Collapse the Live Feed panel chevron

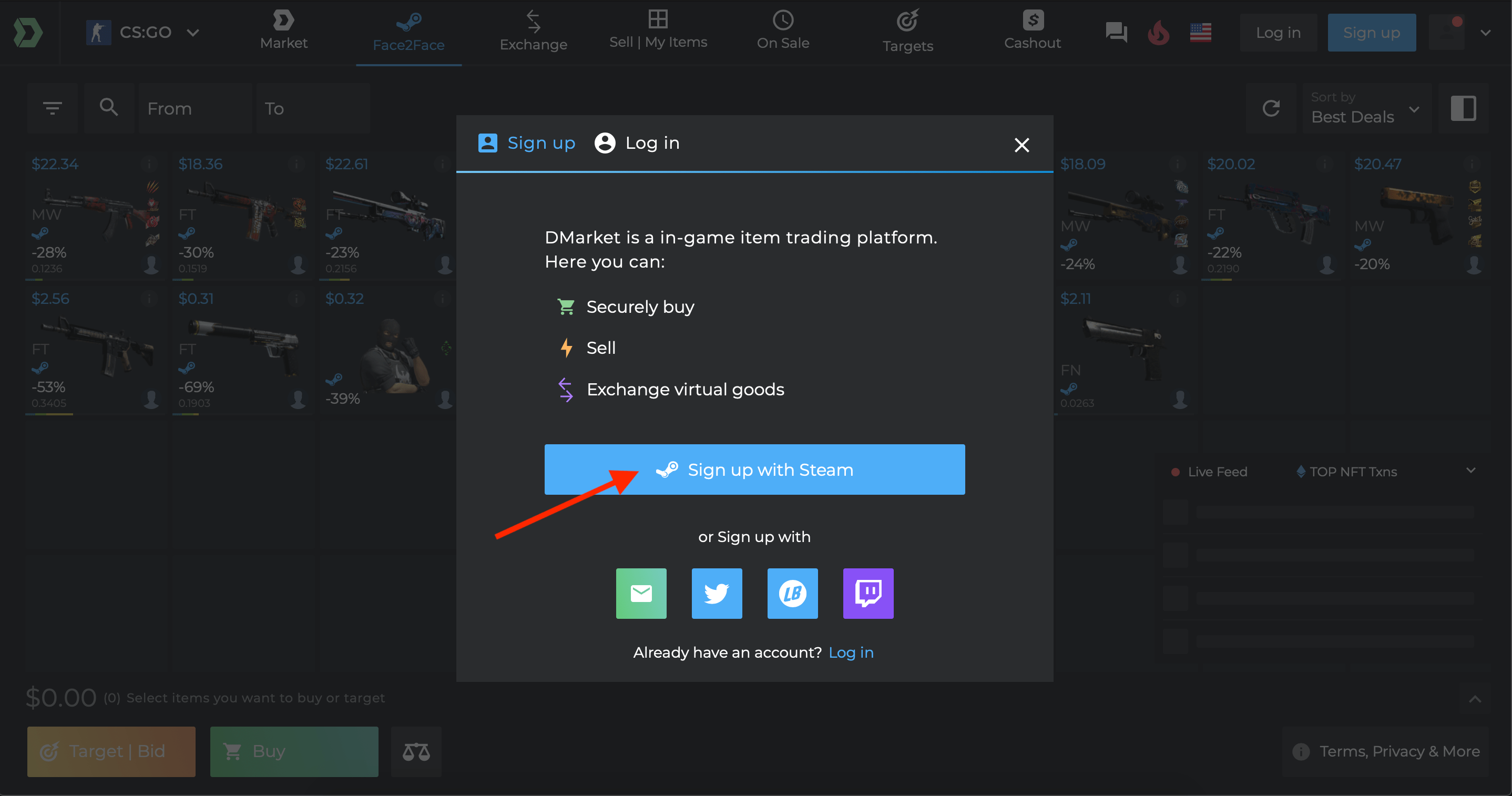[1471, 470]
